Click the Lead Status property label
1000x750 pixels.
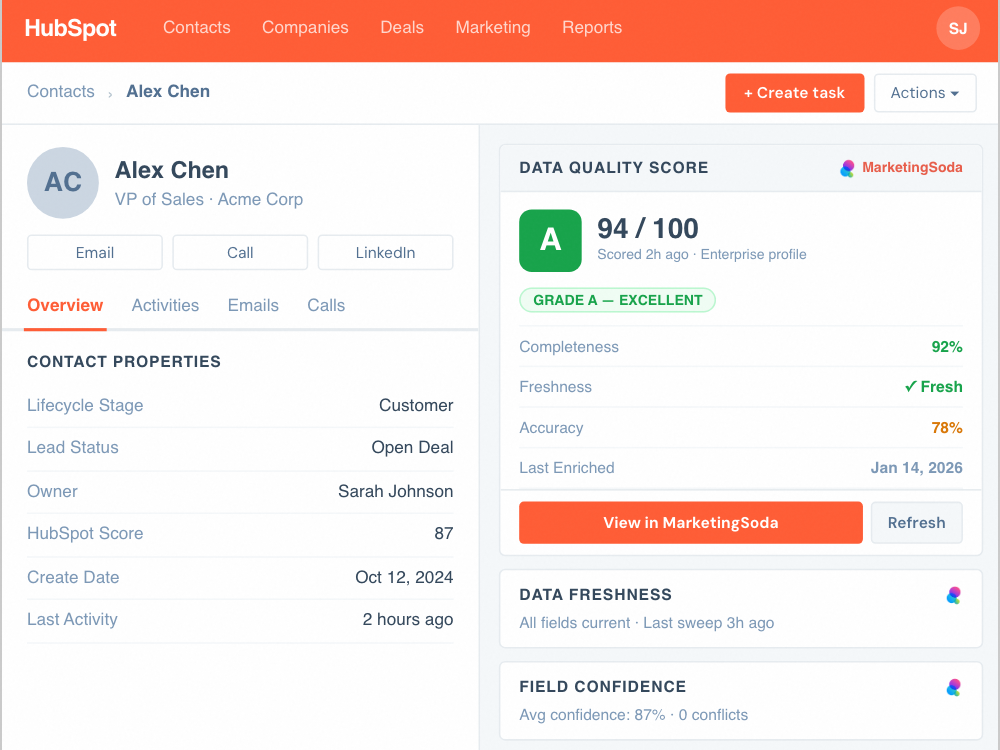click(x=73, y=448)
